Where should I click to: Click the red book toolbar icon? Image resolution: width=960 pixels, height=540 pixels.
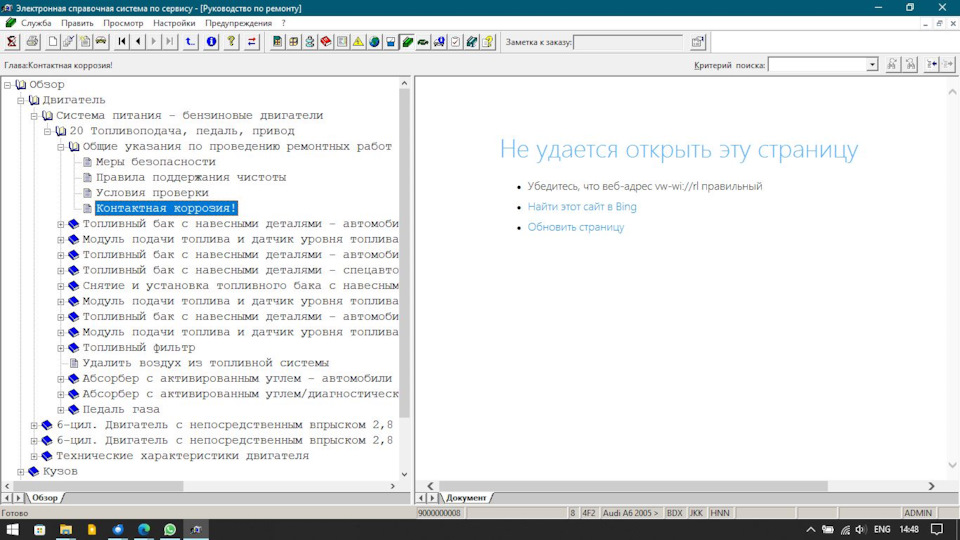click(326, 41)
